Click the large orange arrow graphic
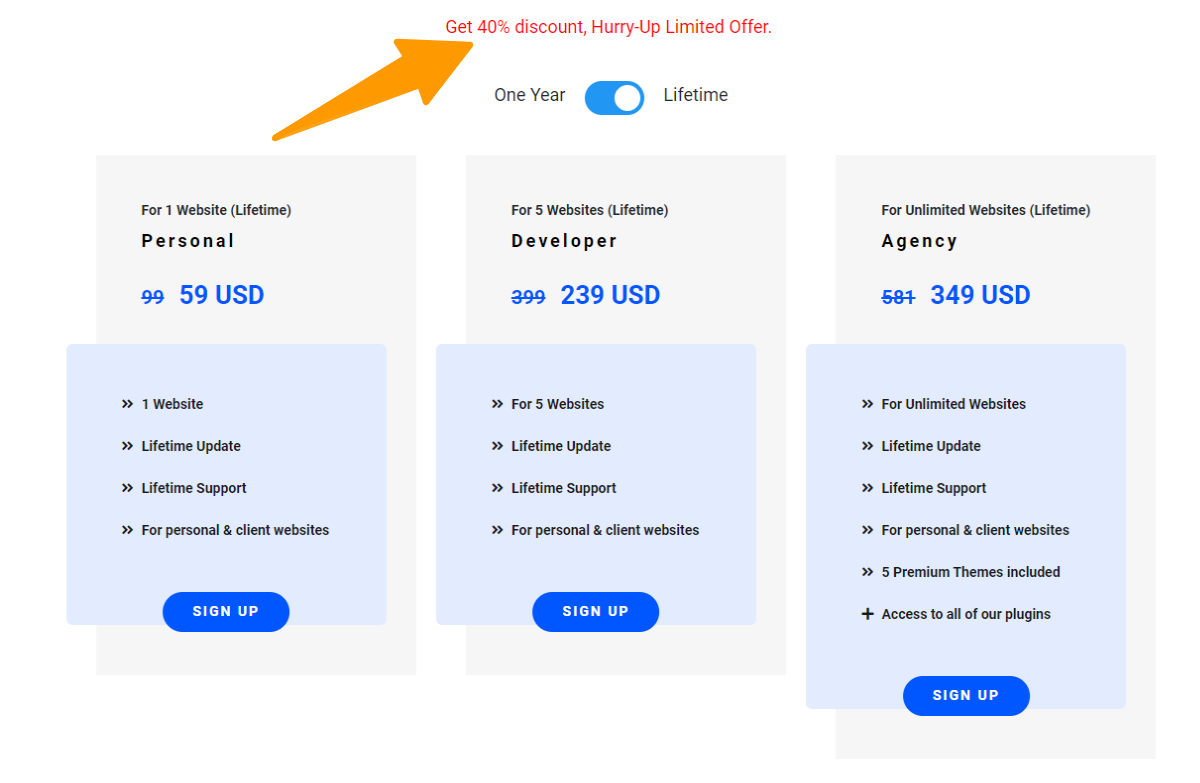 [390, 85]
